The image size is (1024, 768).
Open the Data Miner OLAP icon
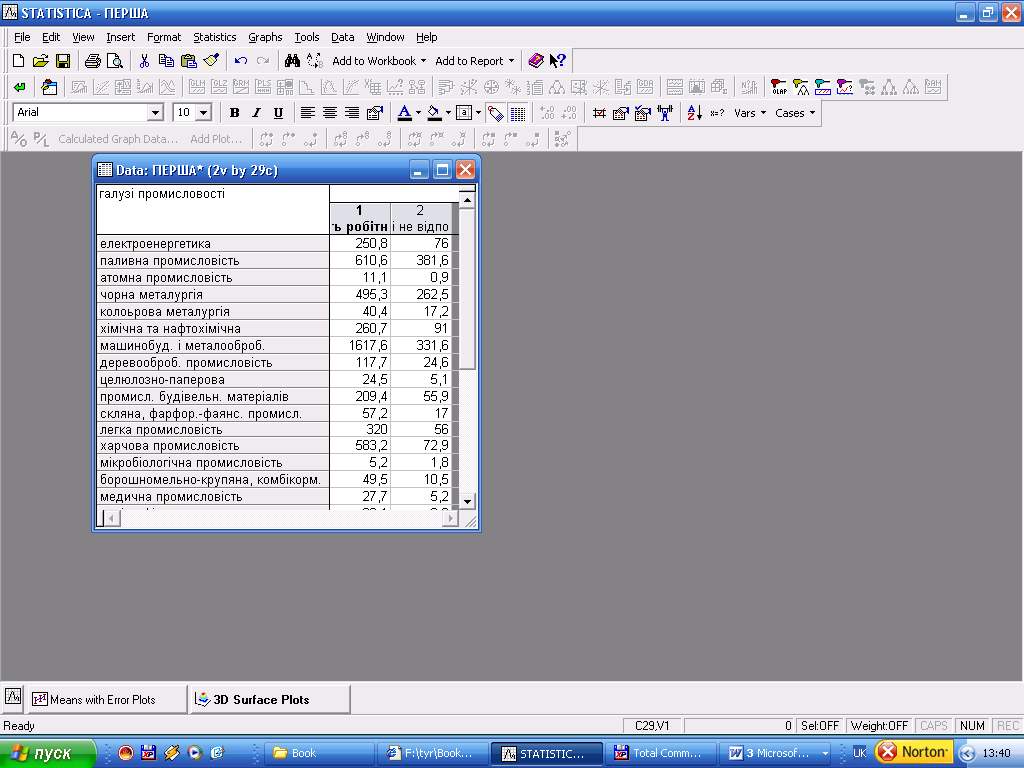[x=779, y=87]
